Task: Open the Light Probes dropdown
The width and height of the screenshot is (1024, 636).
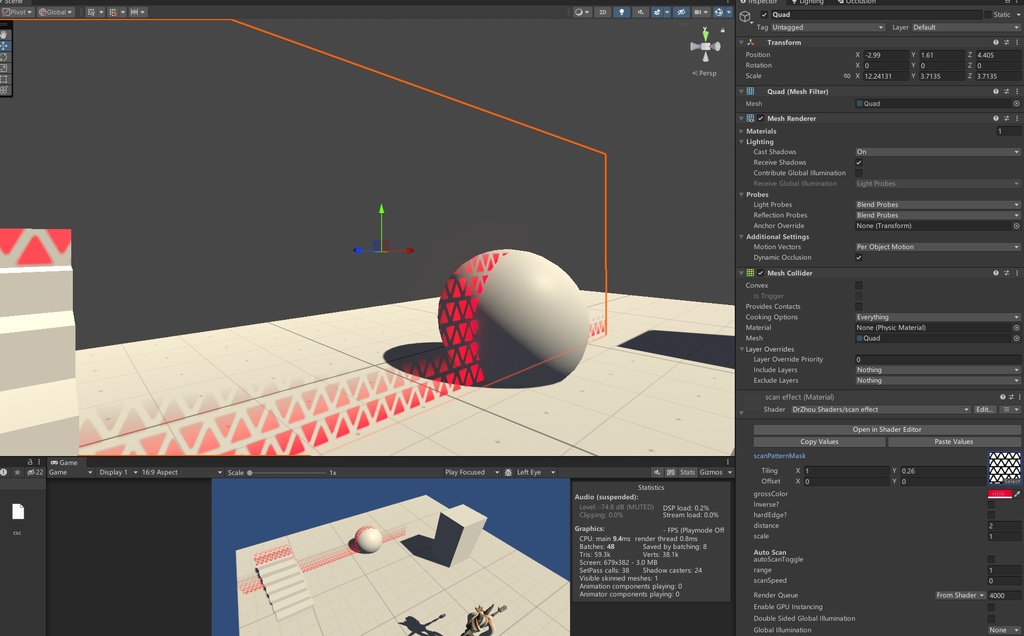Action: 938,204
